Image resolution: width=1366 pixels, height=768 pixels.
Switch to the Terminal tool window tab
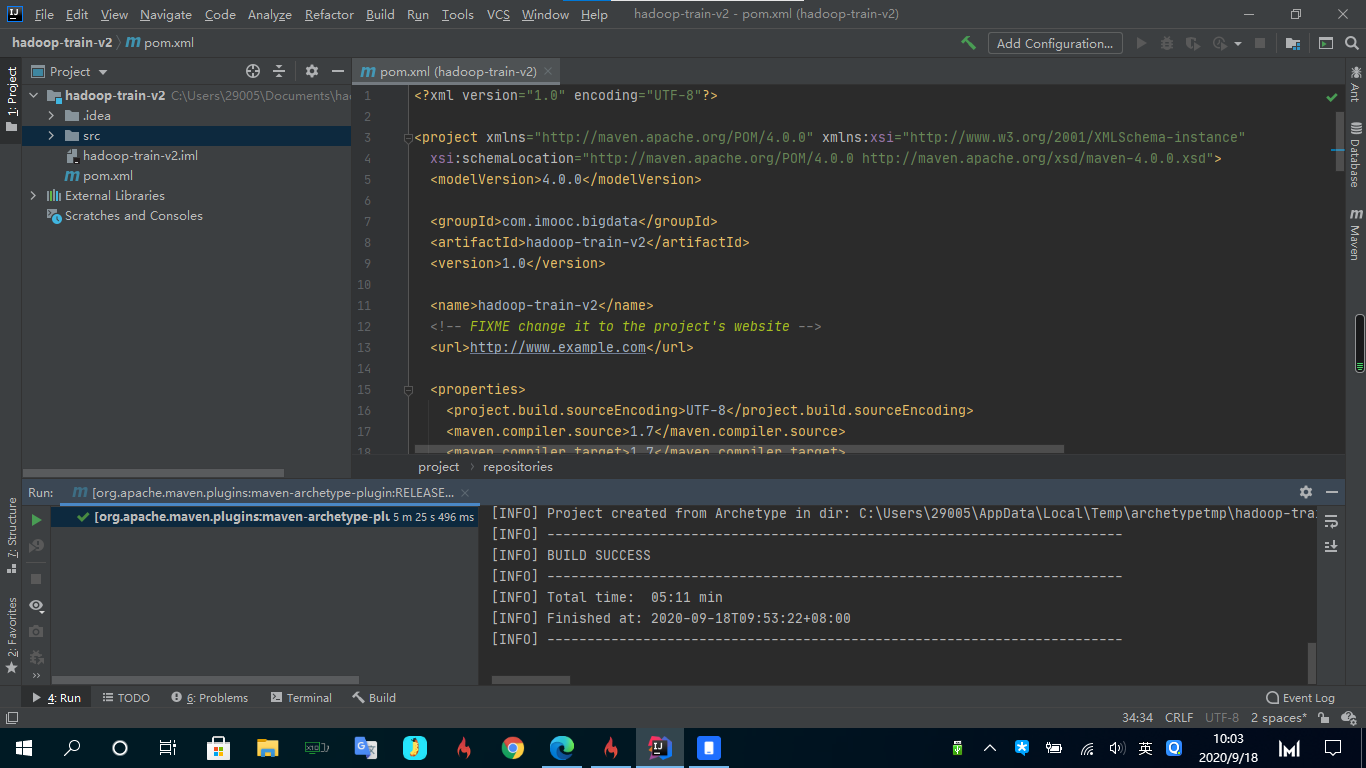[300, 698]
